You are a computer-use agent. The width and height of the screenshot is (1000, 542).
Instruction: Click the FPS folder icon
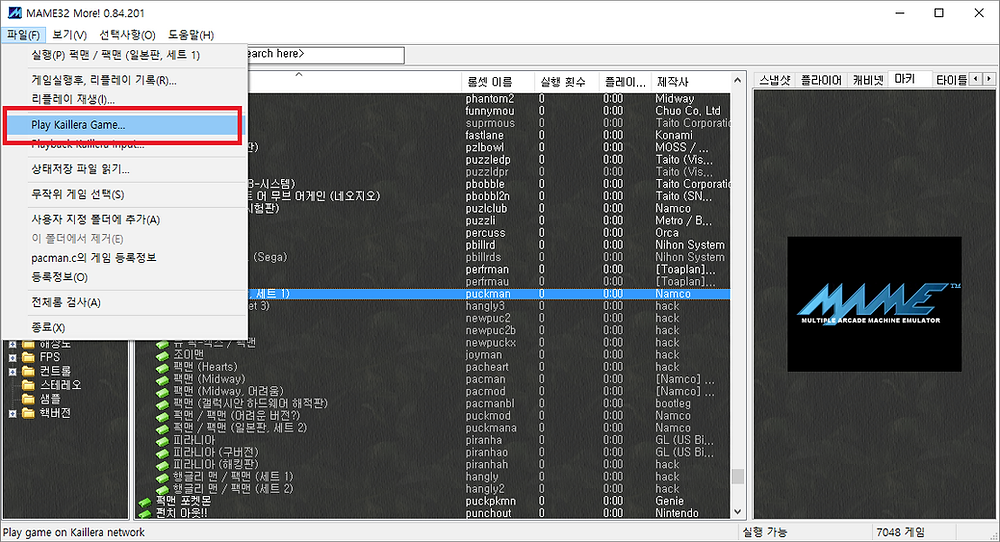coord(28,357)
